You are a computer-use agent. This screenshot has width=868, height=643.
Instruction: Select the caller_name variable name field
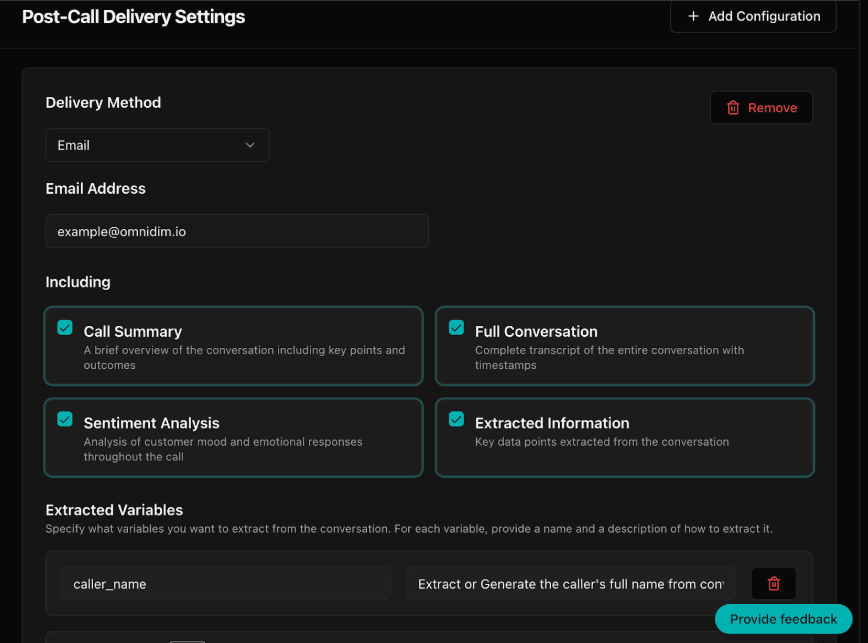pyautogui.click(x=225, y=583)
